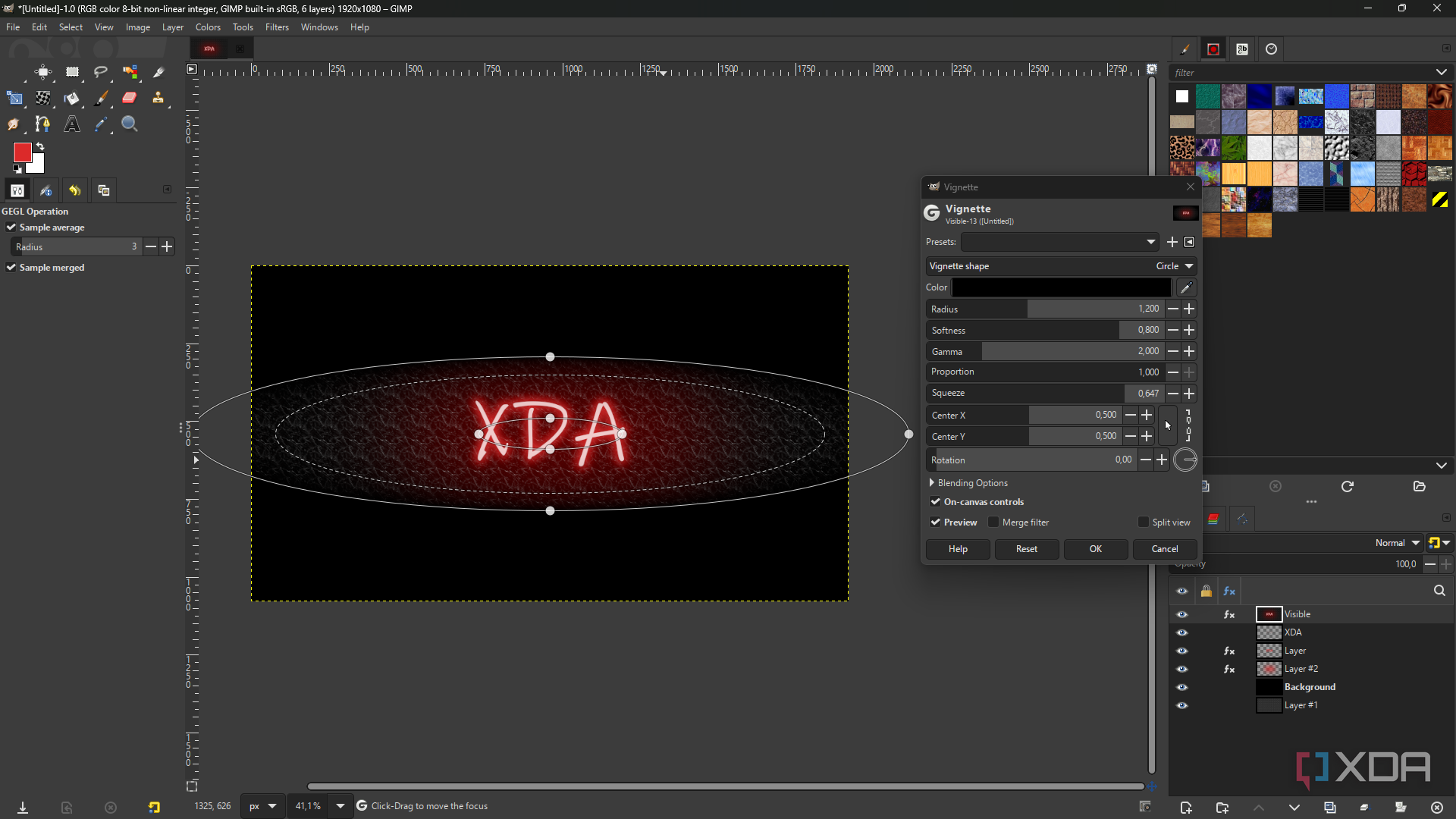Choose the Color Picker eyedropper tool
The height and width of the screenshot is (819, 1456).
(x=101, y=124)
